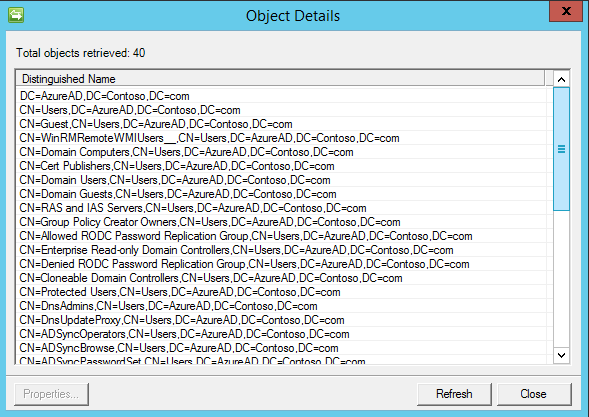
Task: Select the Allowed RODC Password Replication Group row
Action: coord(282,236)
